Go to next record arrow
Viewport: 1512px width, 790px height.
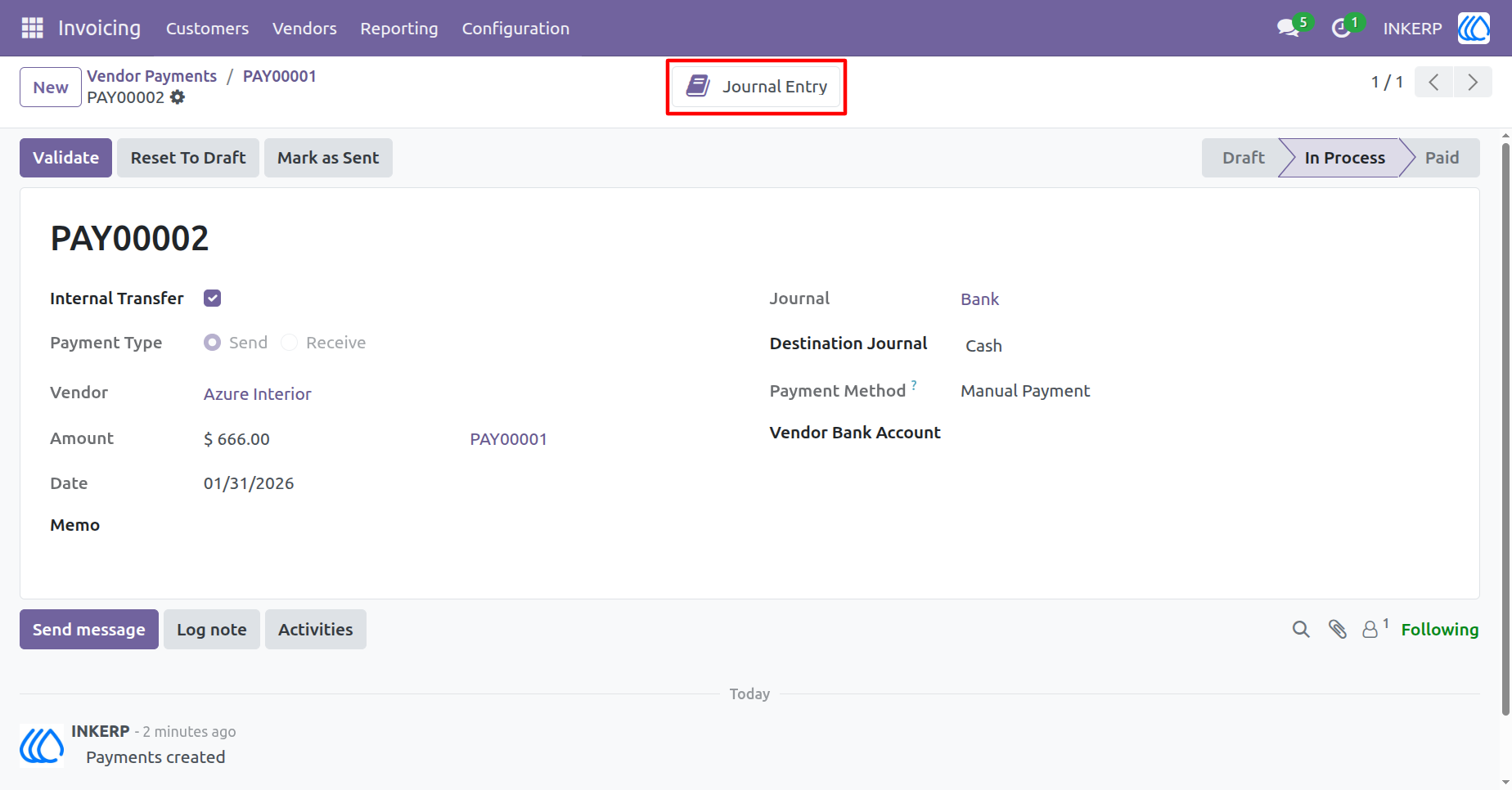[1473, 82]
